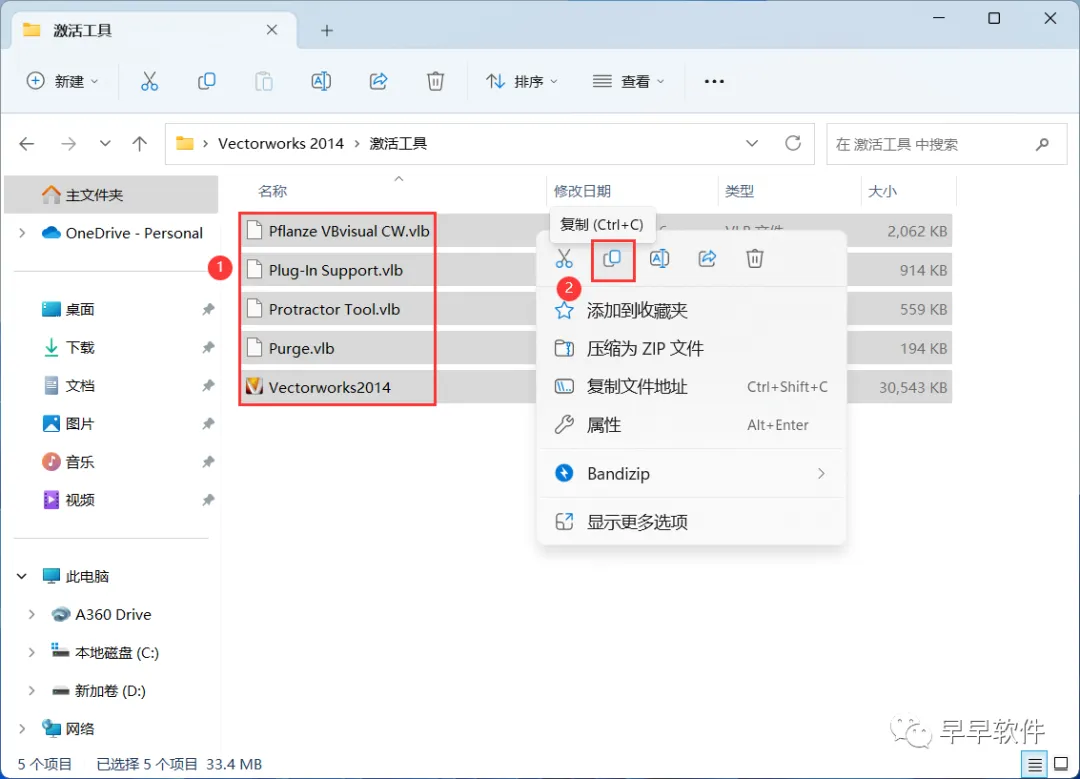
Task: Click Cut icon in context menu
Action: [564, 259]
